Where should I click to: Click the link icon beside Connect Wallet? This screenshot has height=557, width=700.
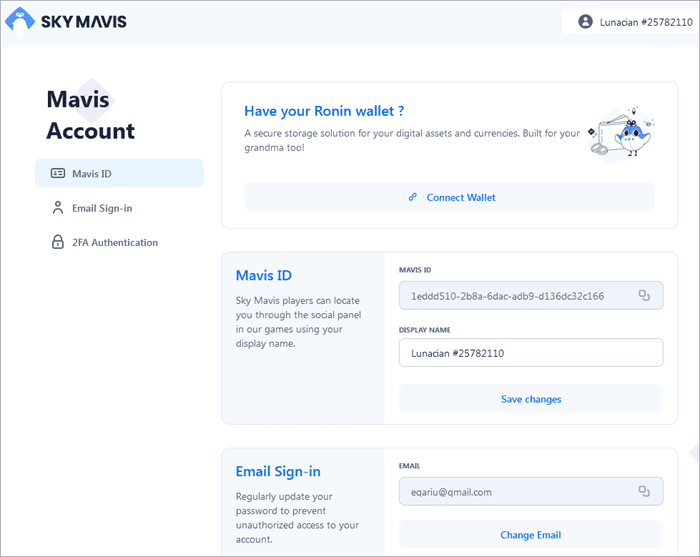(413, 197)
